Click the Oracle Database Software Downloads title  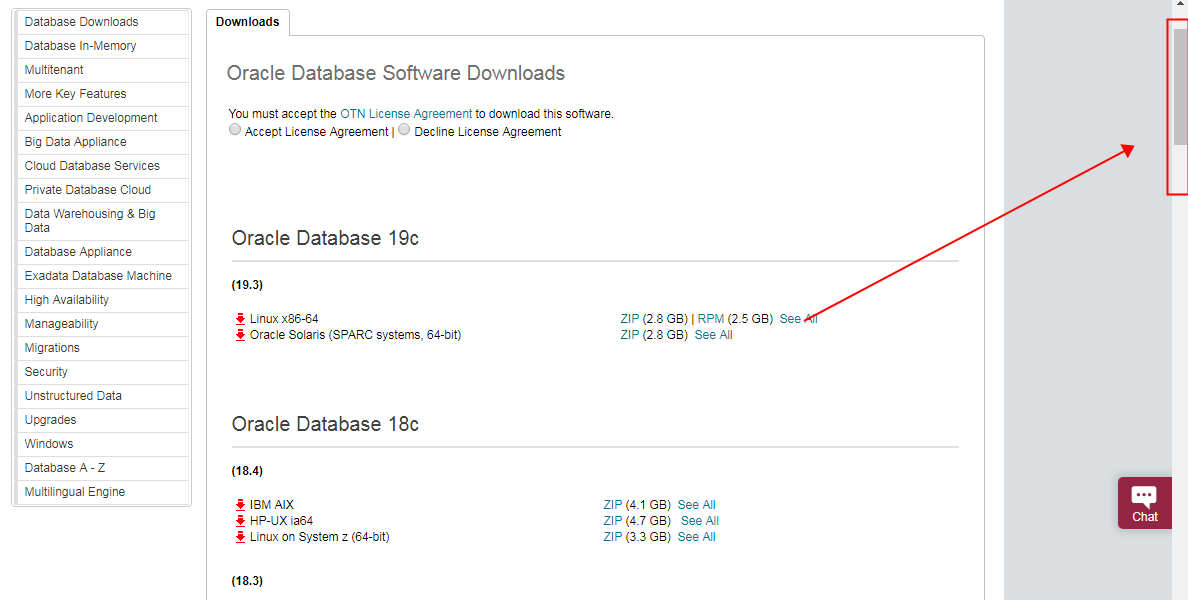396,73
